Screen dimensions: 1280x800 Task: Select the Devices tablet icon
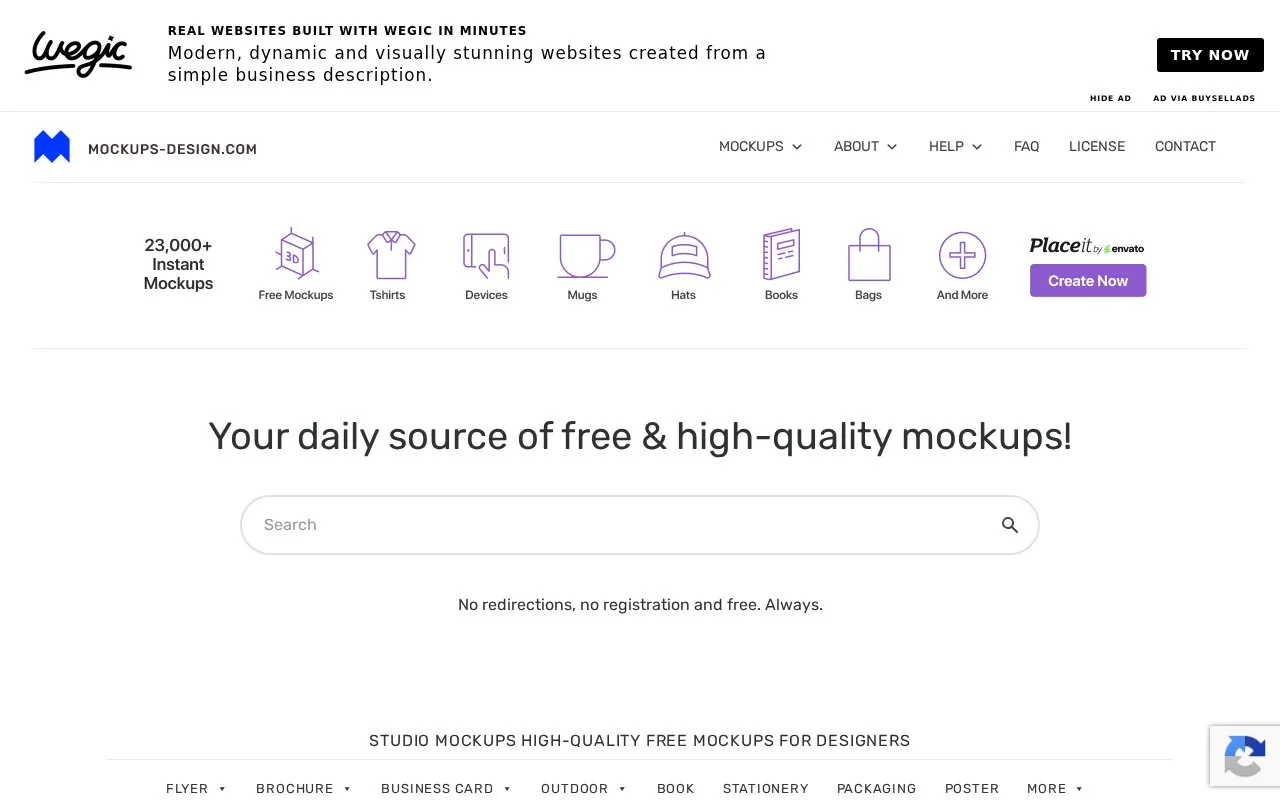[486, 255]
